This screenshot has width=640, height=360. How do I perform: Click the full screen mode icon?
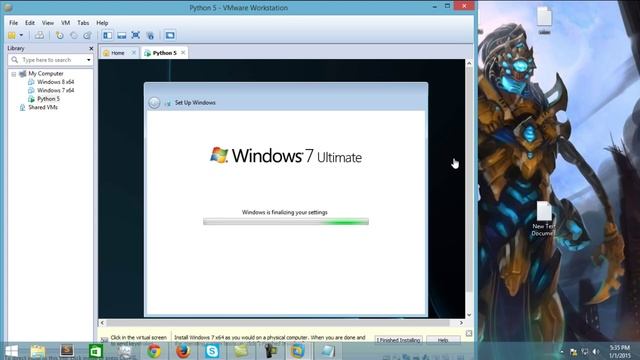(x=136, y=36)
